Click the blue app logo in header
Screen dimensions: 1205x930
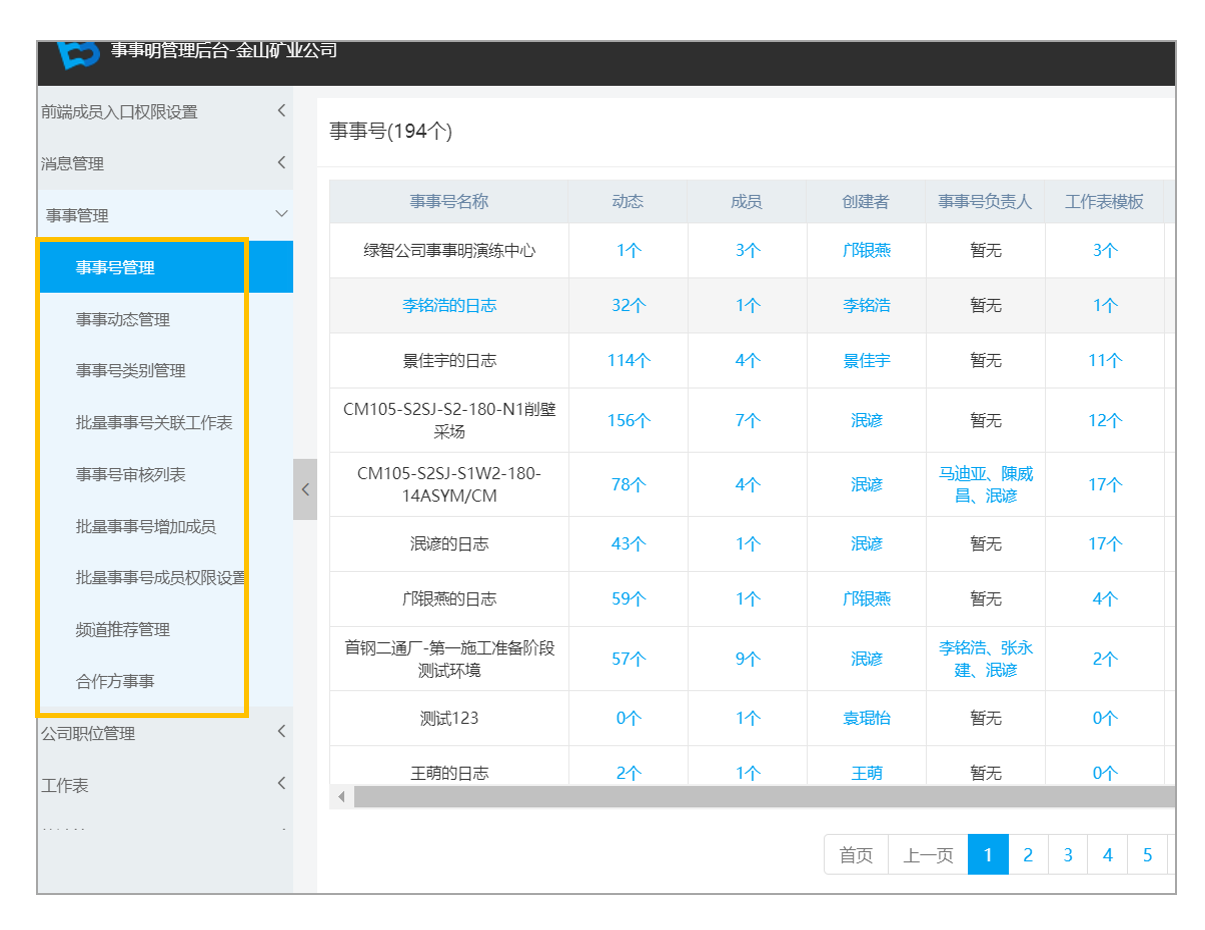click(79, 53)
